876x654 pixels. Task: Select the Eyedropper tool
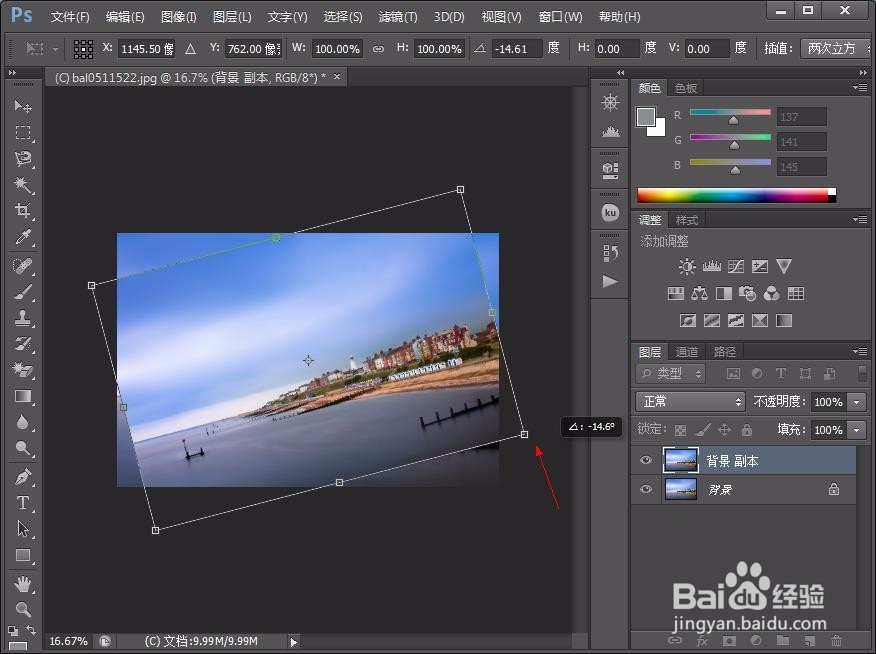(x=23, y=237)
